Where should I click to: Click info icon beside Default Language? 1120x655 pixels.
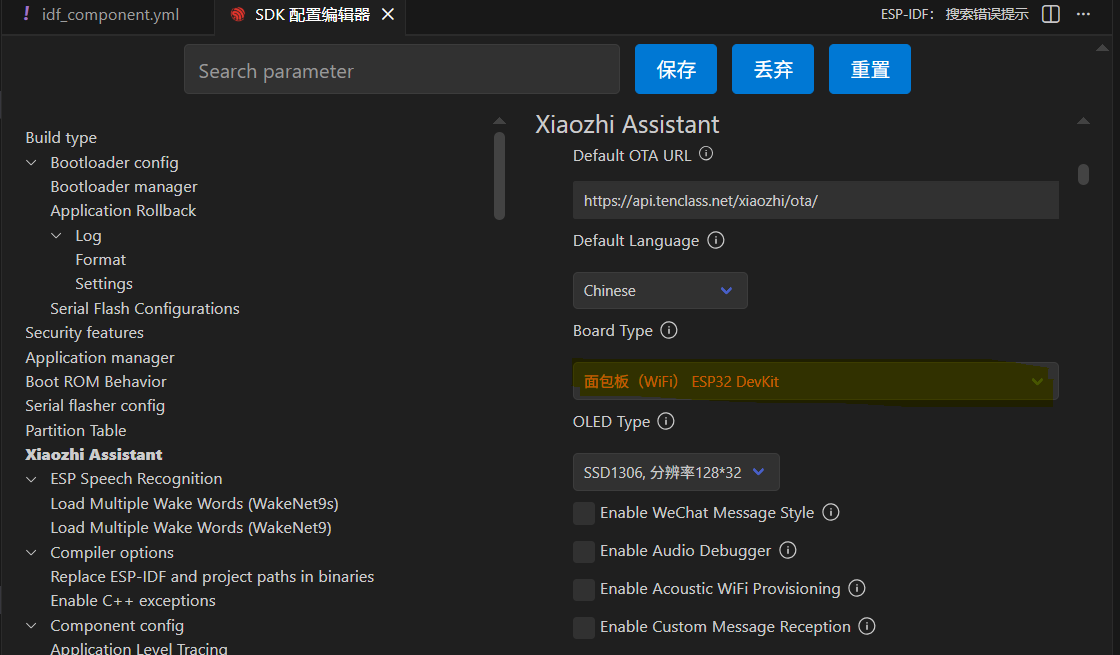click(x=715, y=240)
